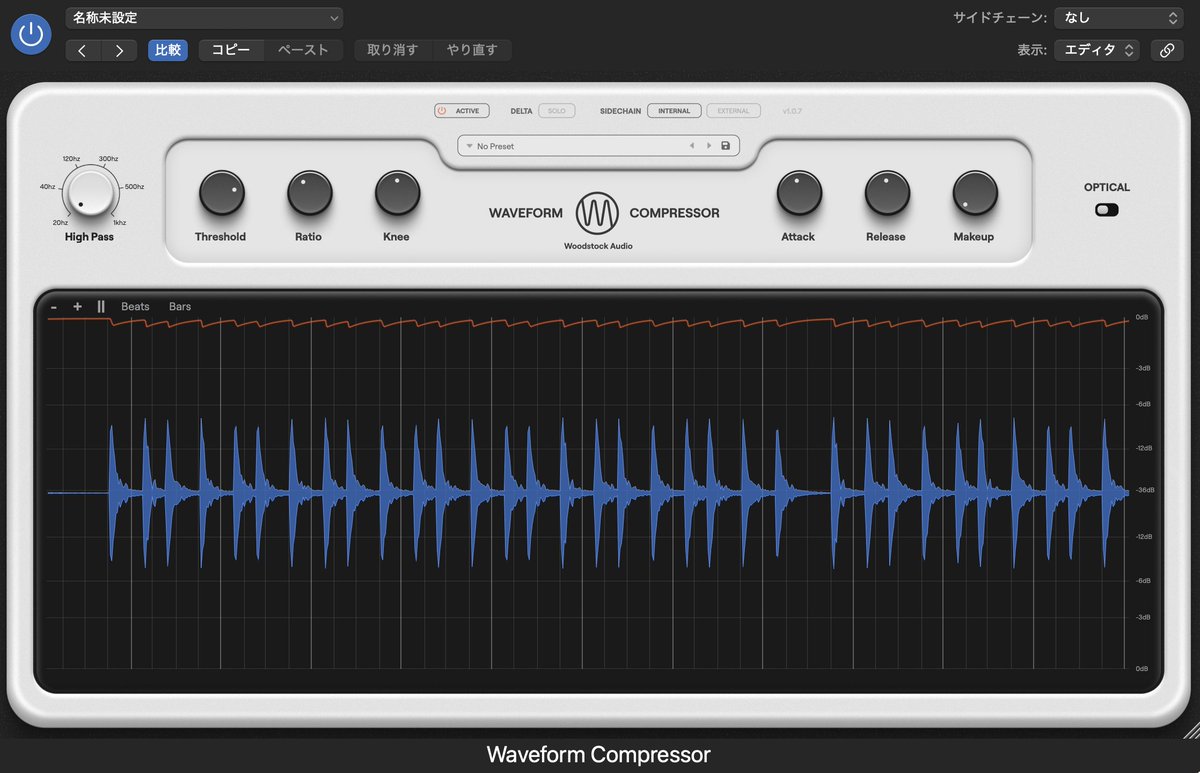The height and width of the screenshot is (773, 1200).
Task: Click the Makeup knob
Action: click(x=974, y=193)
